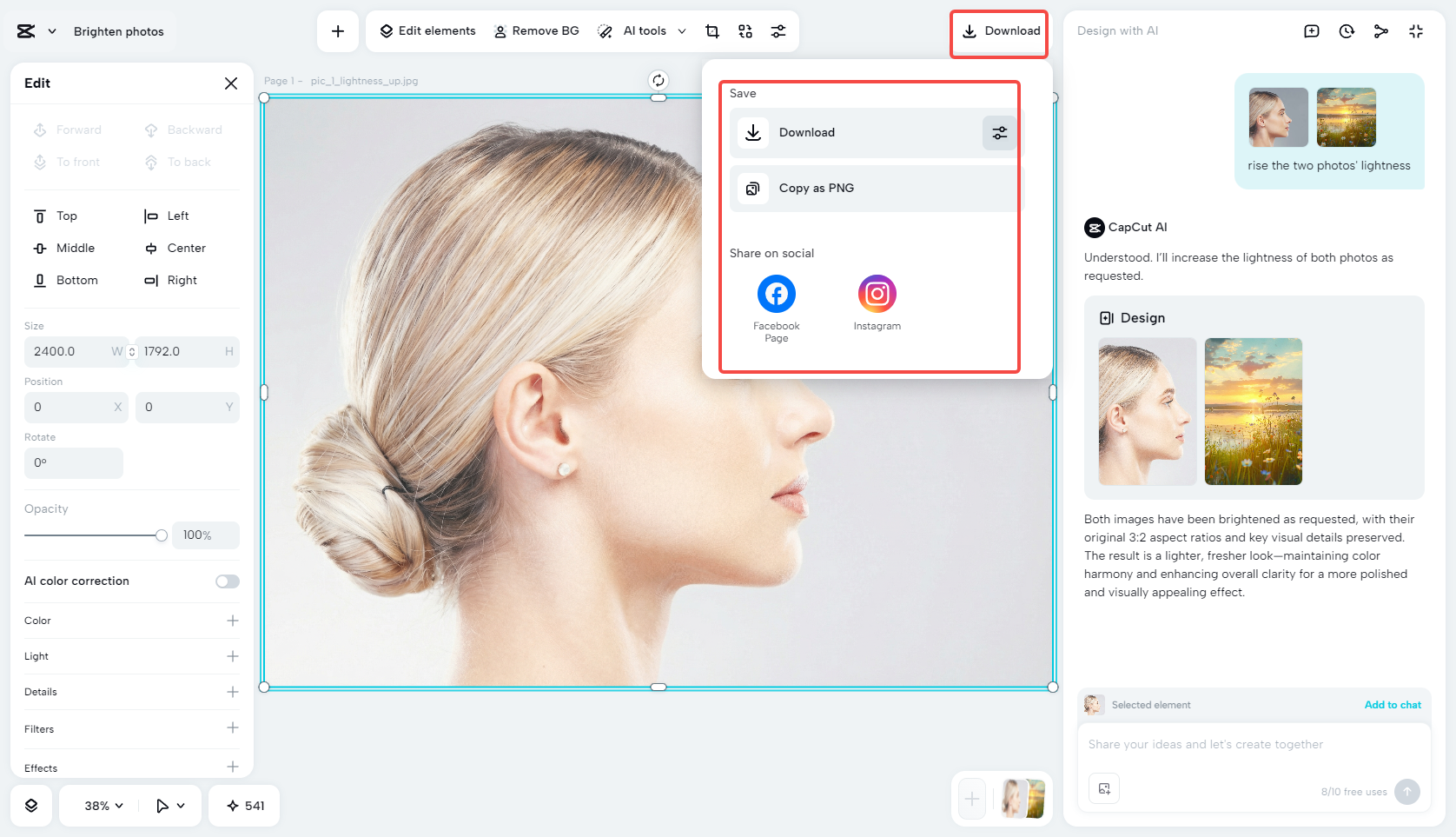Screen dimensions: 1456x837
Task: Select the brightened sunset design result
Action: 1254,411
